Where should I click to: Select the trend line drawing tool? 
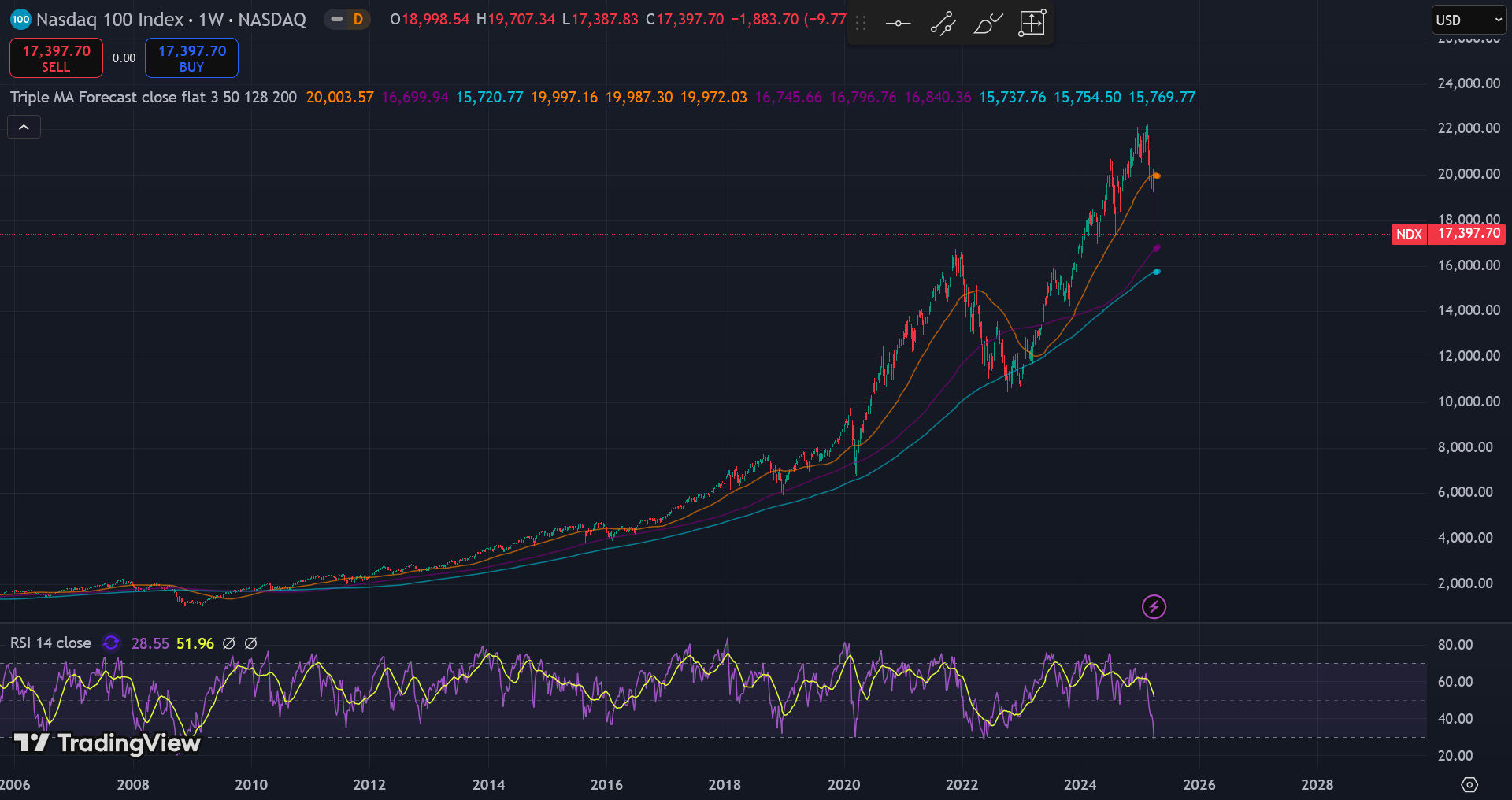click(x=943, y=24)
